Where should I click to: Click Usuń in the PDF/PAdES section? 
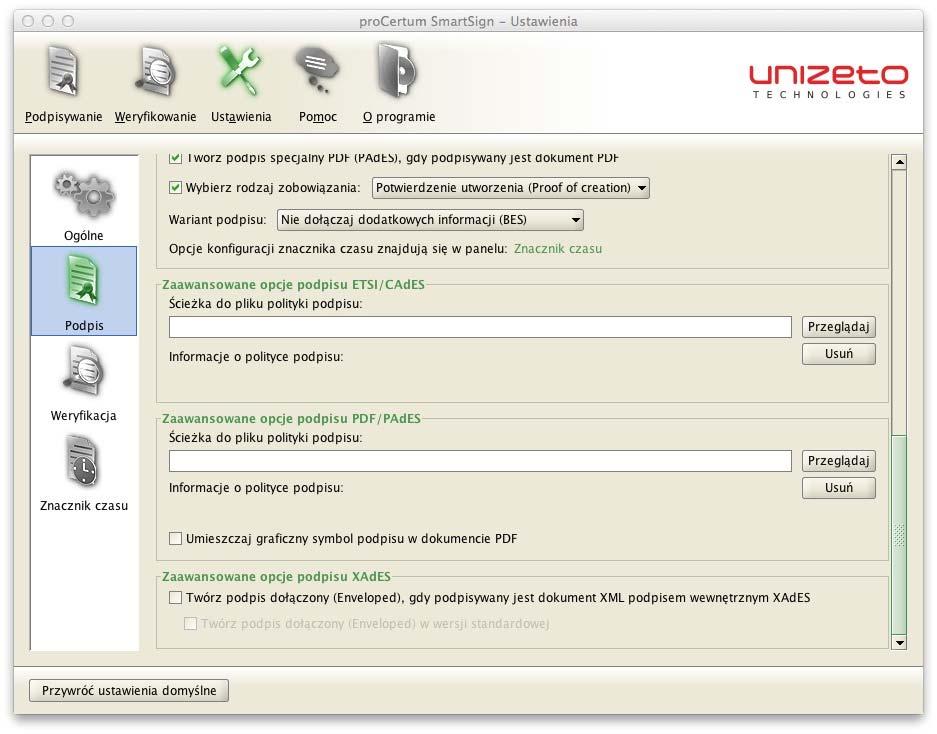coord(838,488)
